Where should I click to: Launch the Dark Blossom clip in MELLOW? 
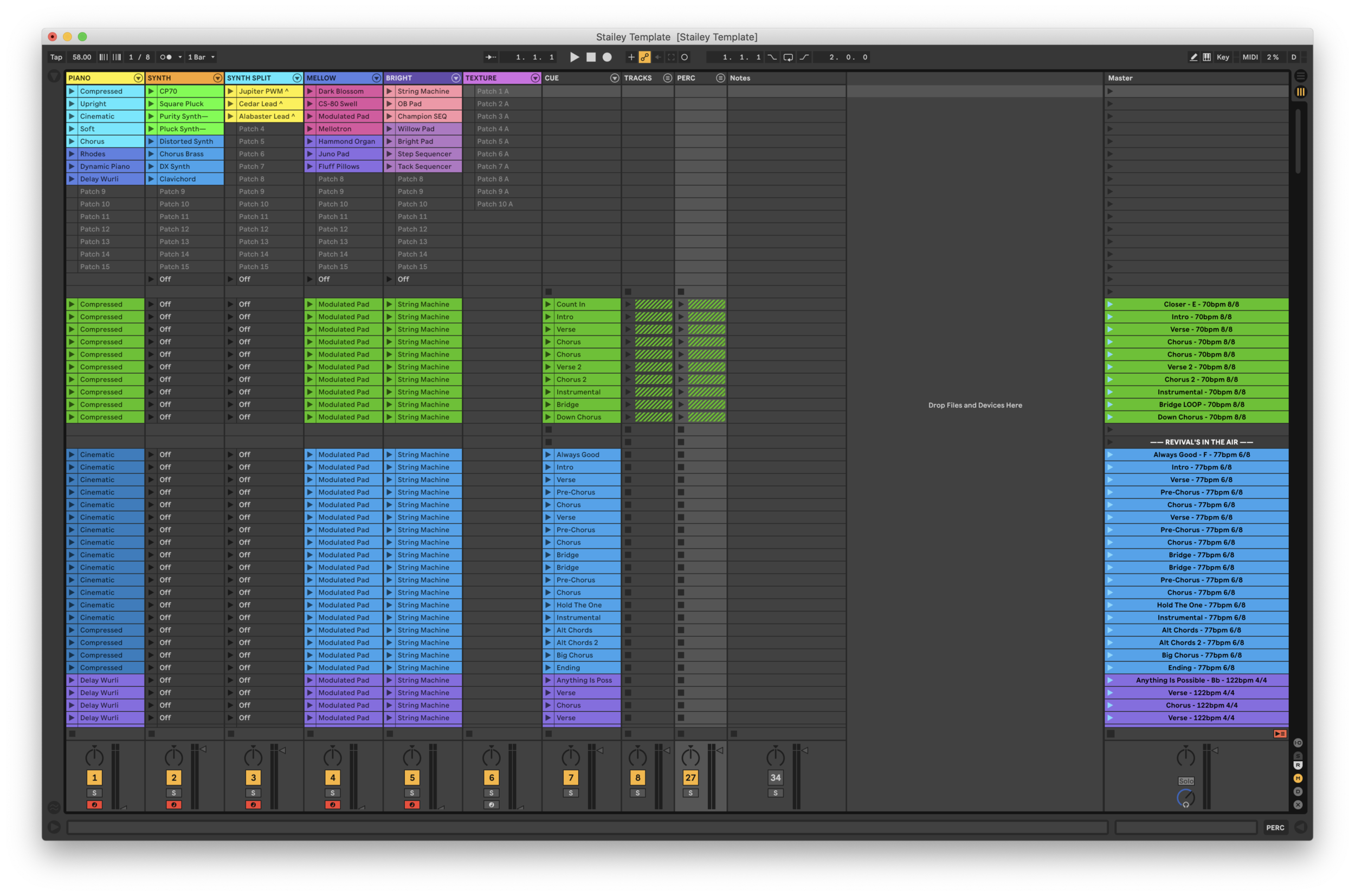point(310,92)
